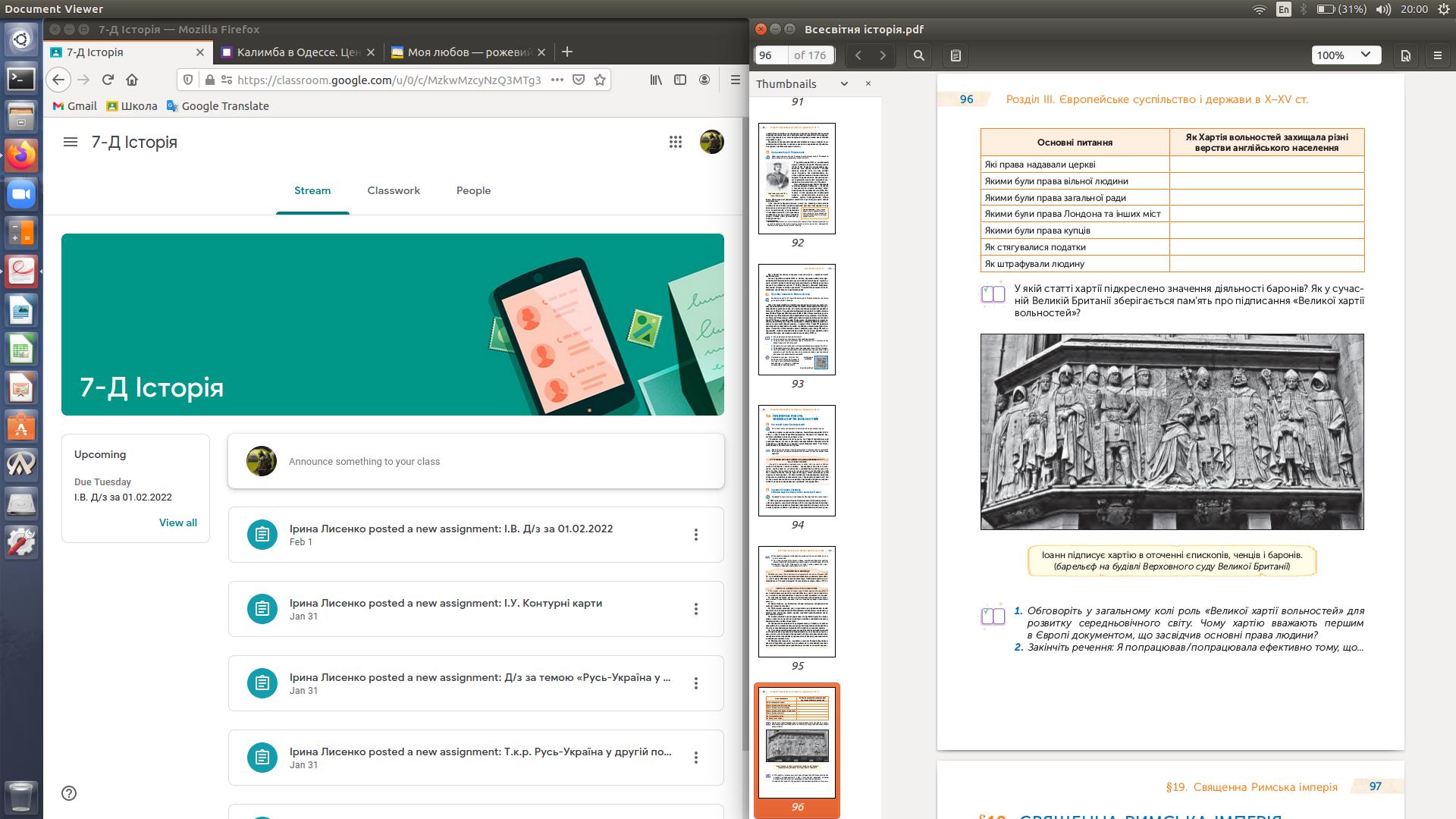
Task: Open Classroom main menu hamburger
Action: [71, 142]
